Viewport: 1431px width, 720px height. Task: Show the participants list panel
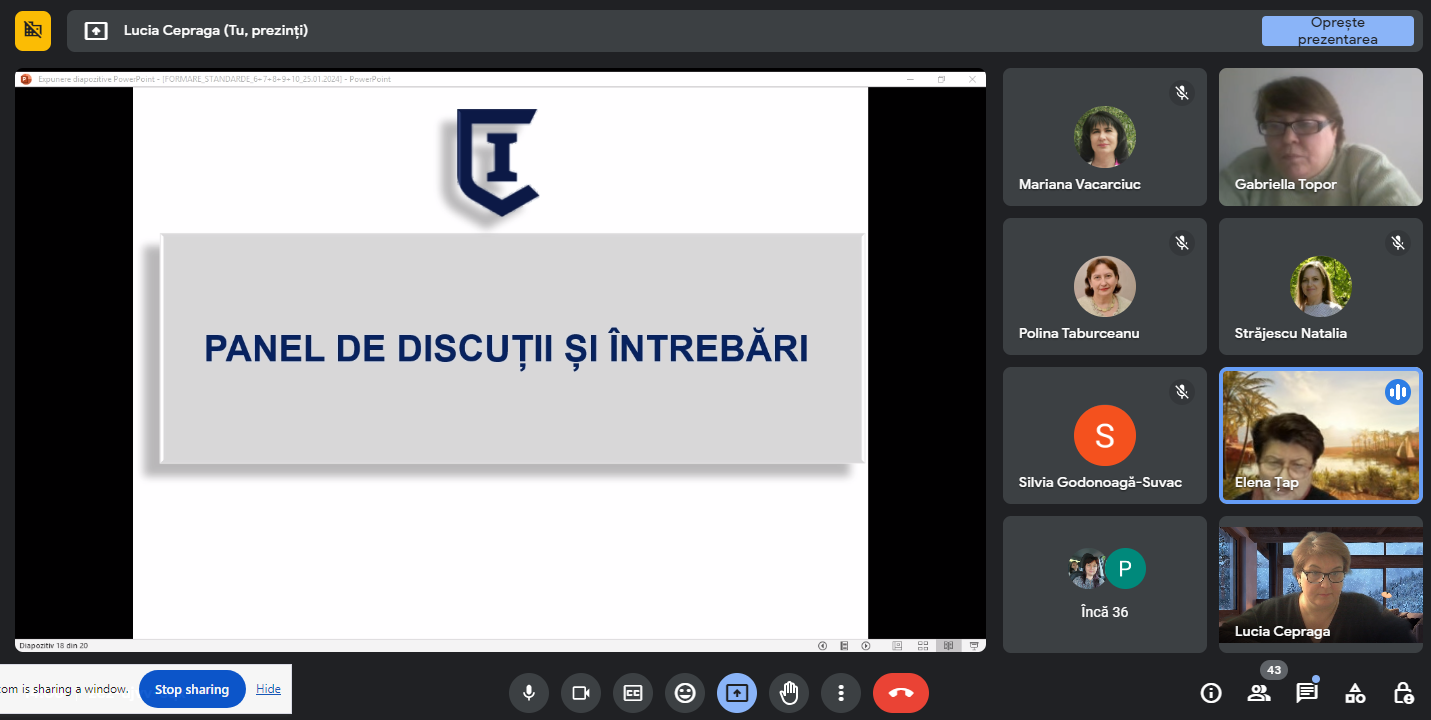click(1259, 693)
